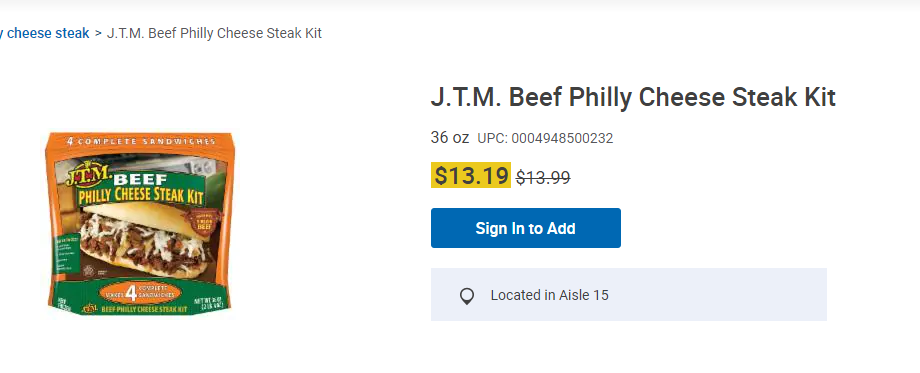Viewport: 920px width, 373px height.
Task: Select the product title heading text
Action: point(633,97)
